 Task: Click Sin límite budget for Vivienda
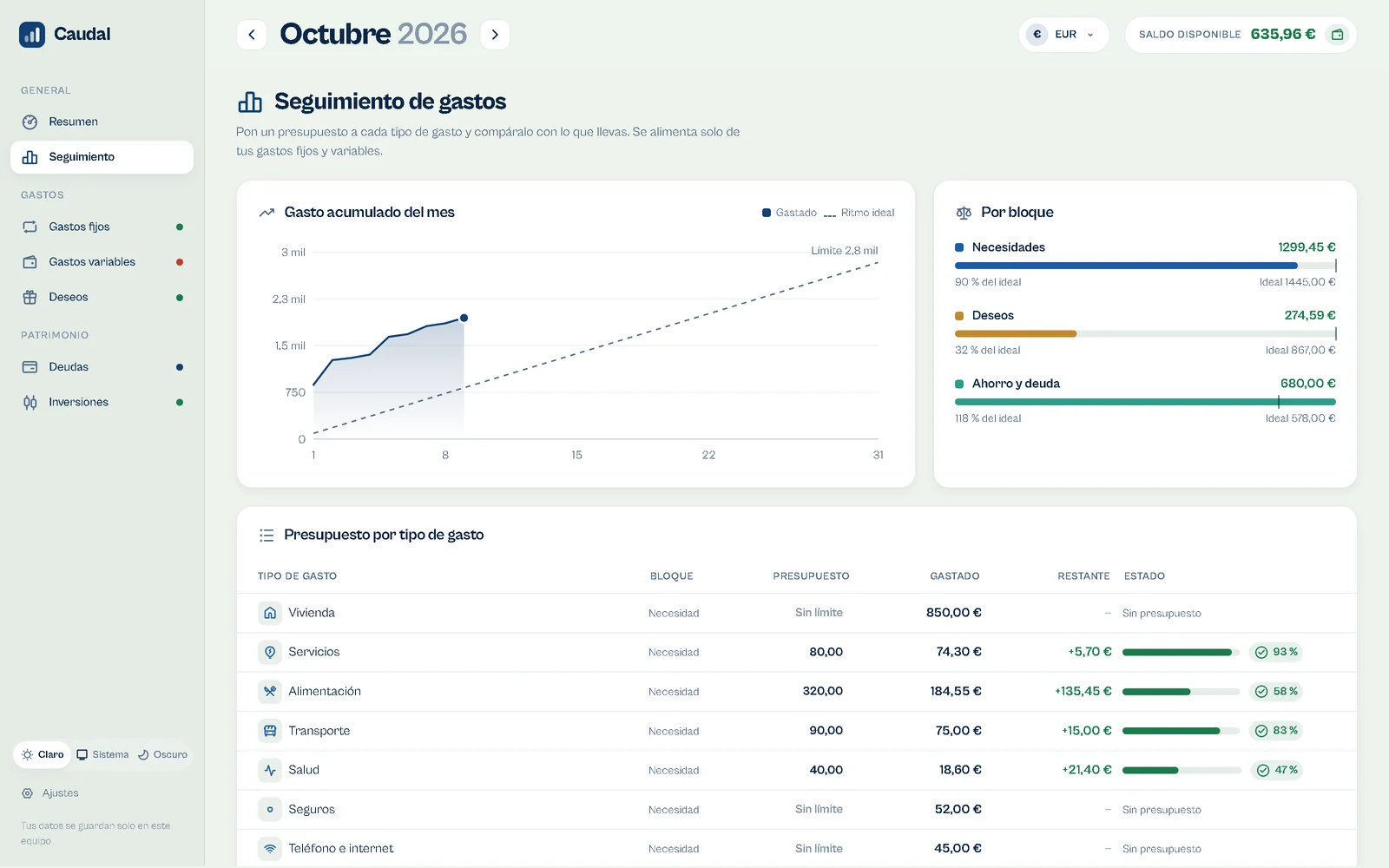819,613
